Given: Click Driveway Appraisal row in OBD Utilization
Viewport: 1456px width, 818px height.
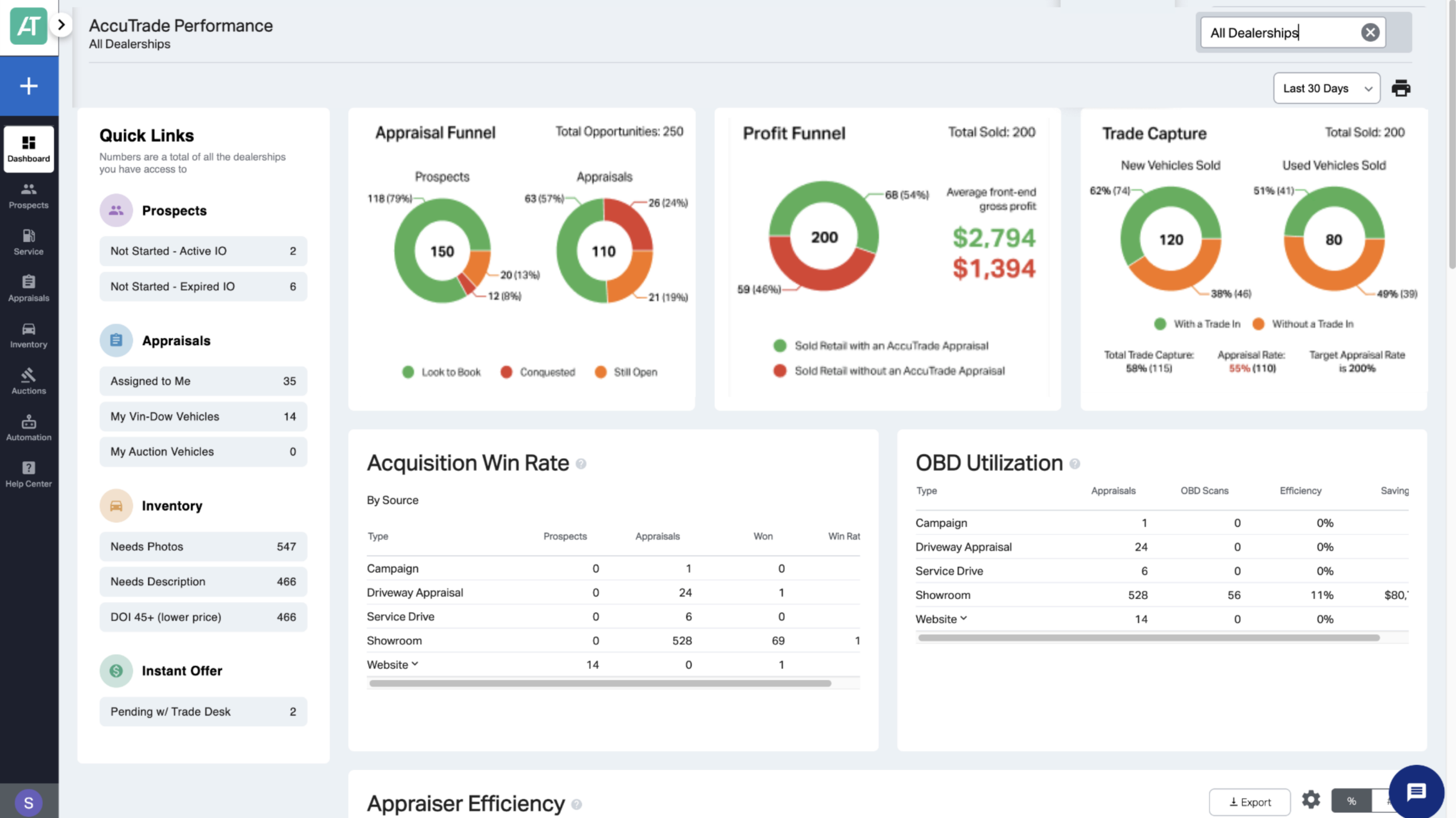Looking at the screenshot, I should click(x=1162, y=547).
